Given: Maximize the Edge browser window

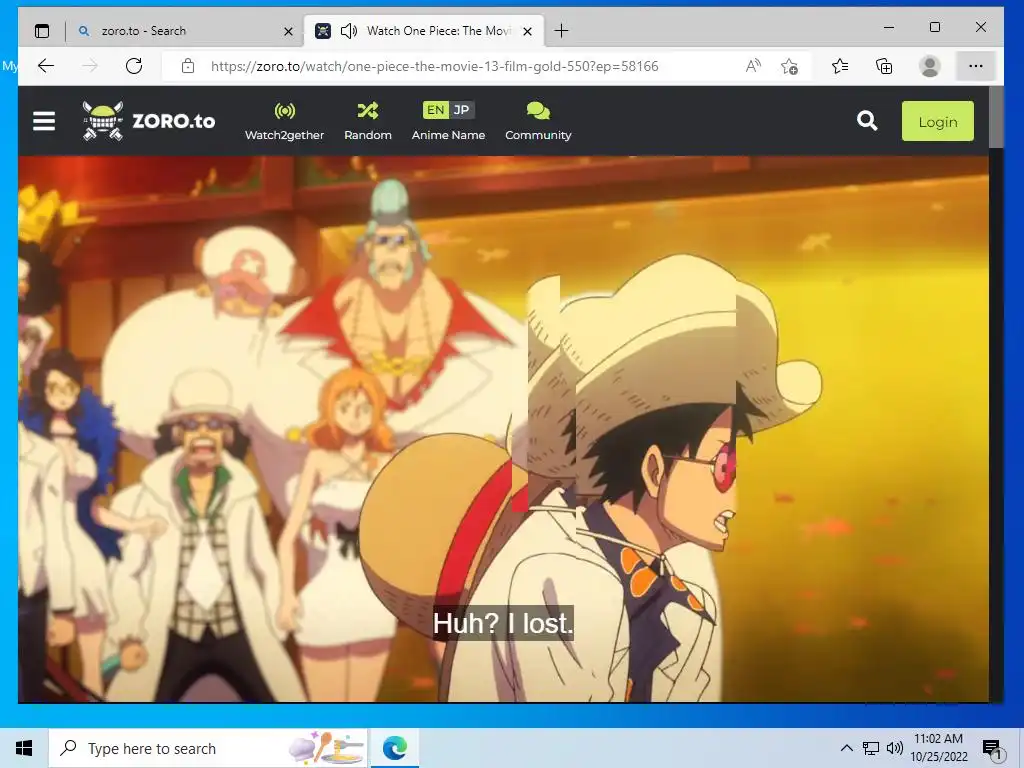Looking at the screenshot, I should tap(935, 27).
